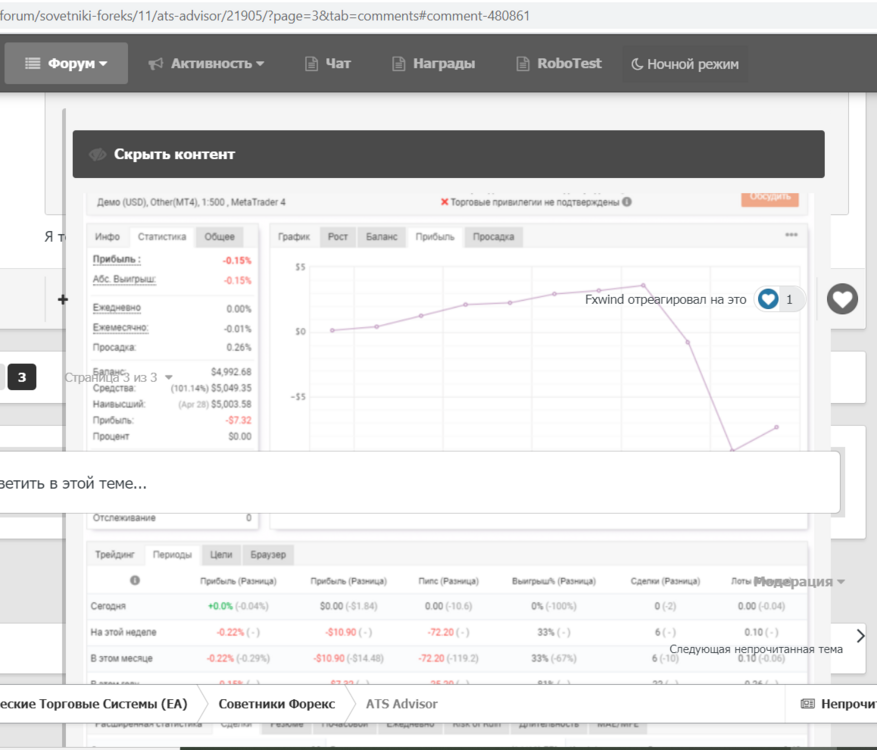Switch to the Периоды tab
Viewport: 877px width, 750px height.
pos(172,555)
